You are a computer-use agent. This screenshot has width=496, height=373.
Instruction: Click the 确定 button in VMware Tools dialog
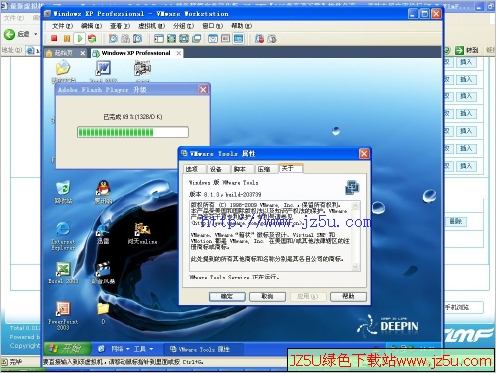point(227,296)
